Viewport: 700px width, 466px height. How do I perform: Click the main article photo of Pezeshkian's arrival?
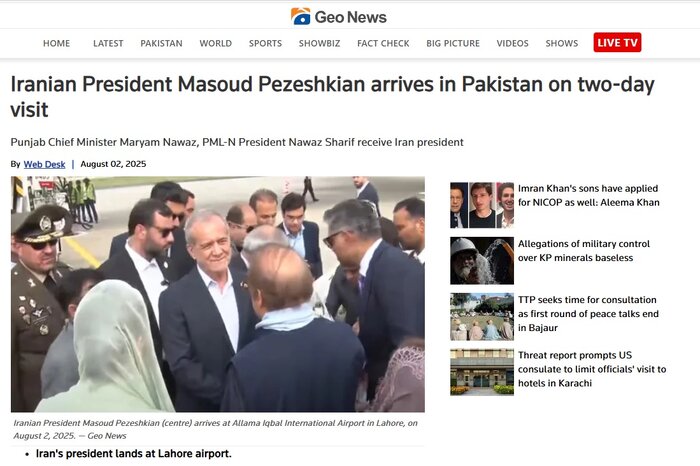point(218,294)
